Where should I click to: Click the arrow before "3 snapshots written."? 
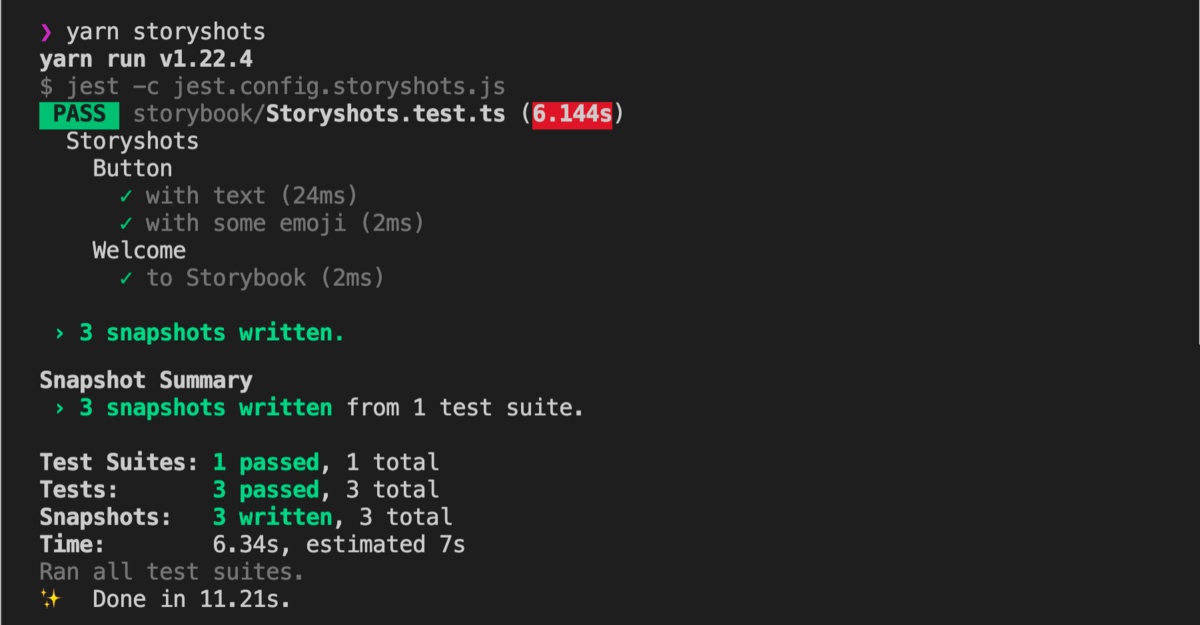point(60,333)
